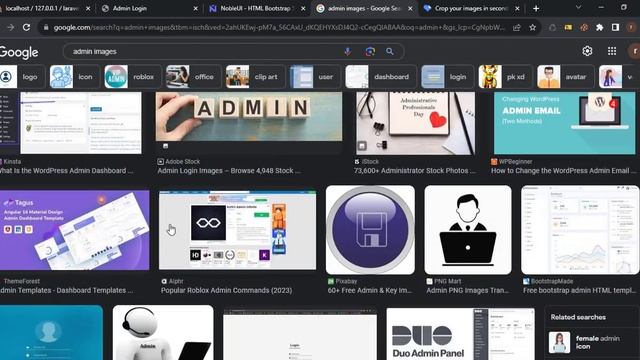Open the man with laptop image
The image size is (640, 360).
point(468,230)
